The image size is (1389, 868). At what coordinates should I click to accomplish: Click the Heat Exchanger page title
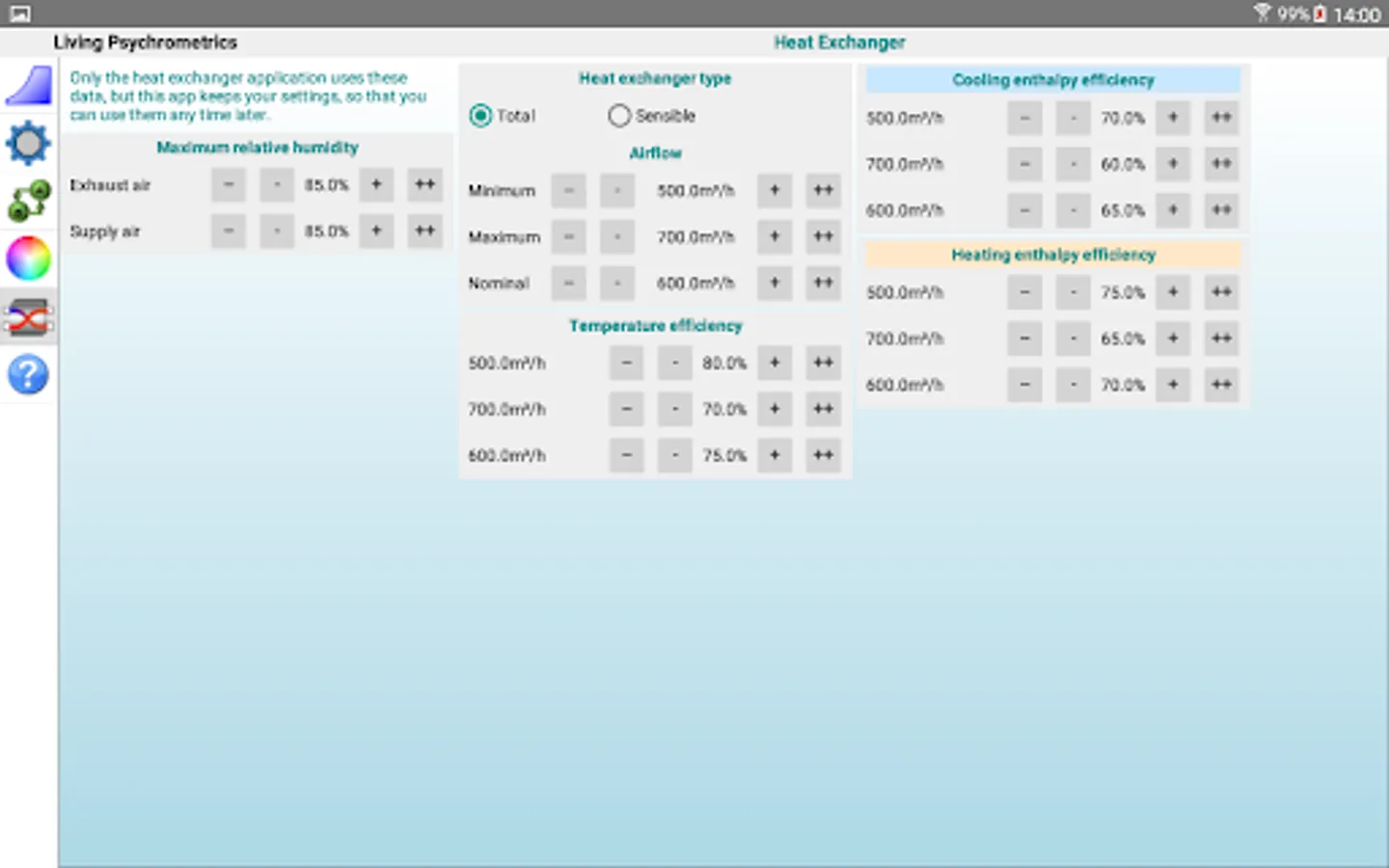[839, 42]
